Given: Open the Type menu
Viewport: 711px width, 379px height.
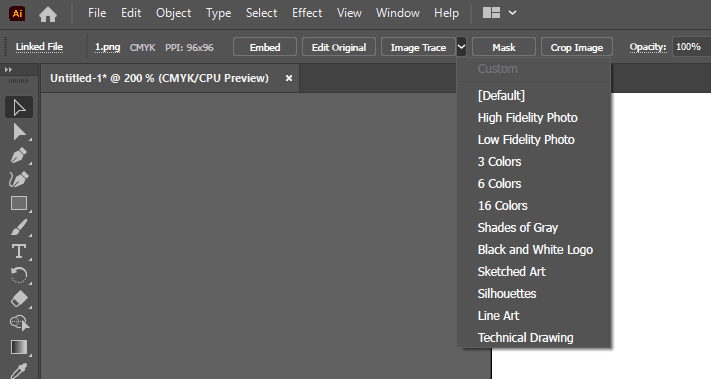Looking at the screenshot, I should [219, 13].
